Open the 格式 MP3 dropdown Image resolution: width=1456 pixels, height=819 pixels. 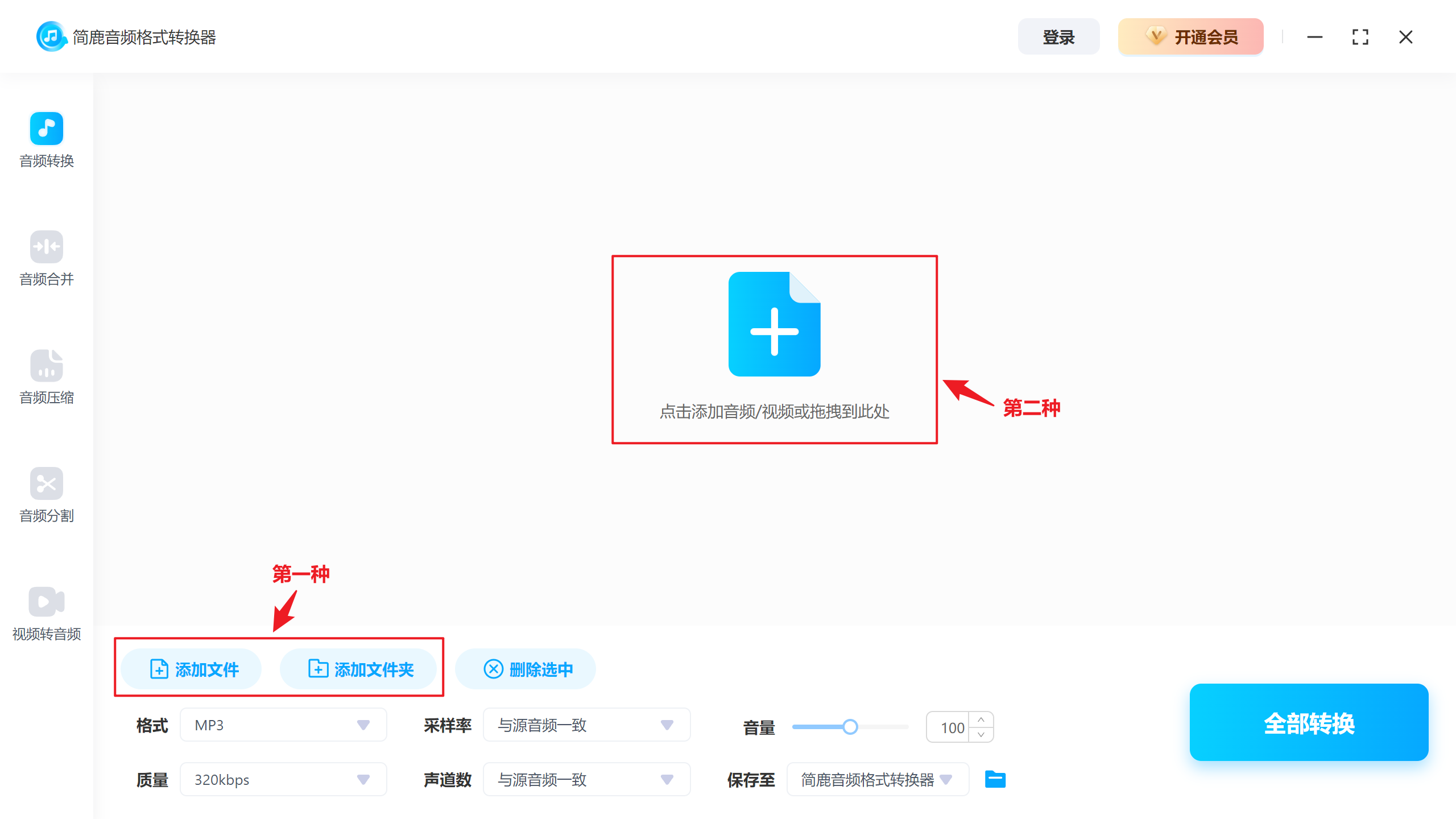pos(283,725)
